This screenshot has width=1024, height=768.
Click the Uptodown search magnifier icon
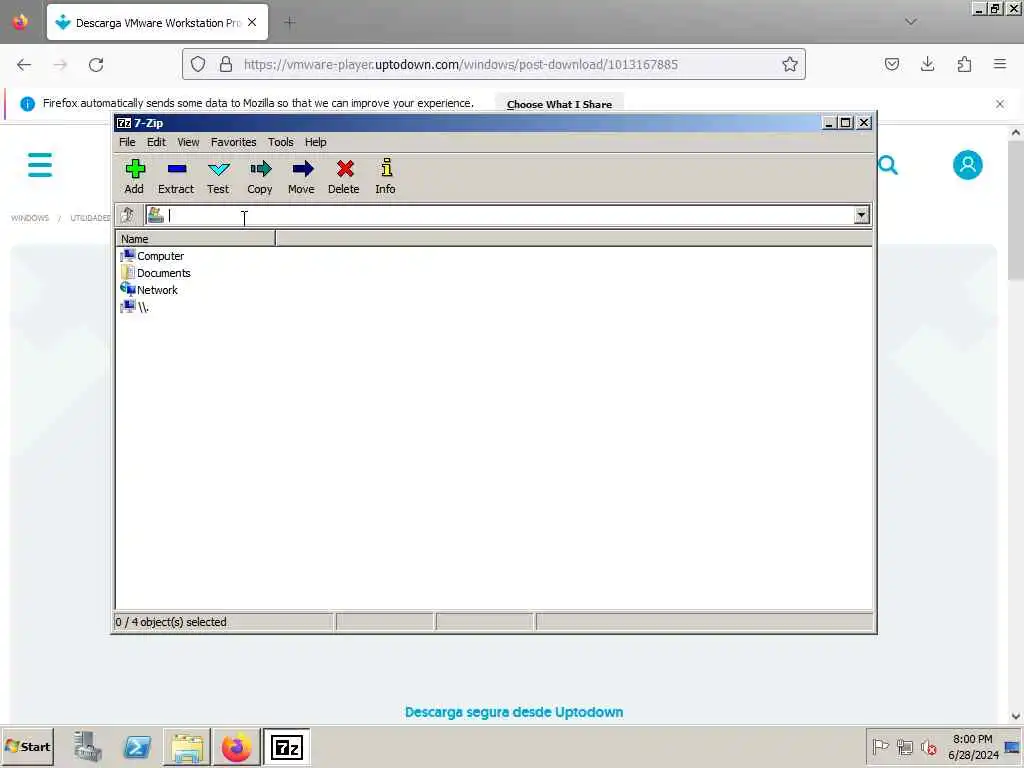pyautogui.click(x=888, y=165)
